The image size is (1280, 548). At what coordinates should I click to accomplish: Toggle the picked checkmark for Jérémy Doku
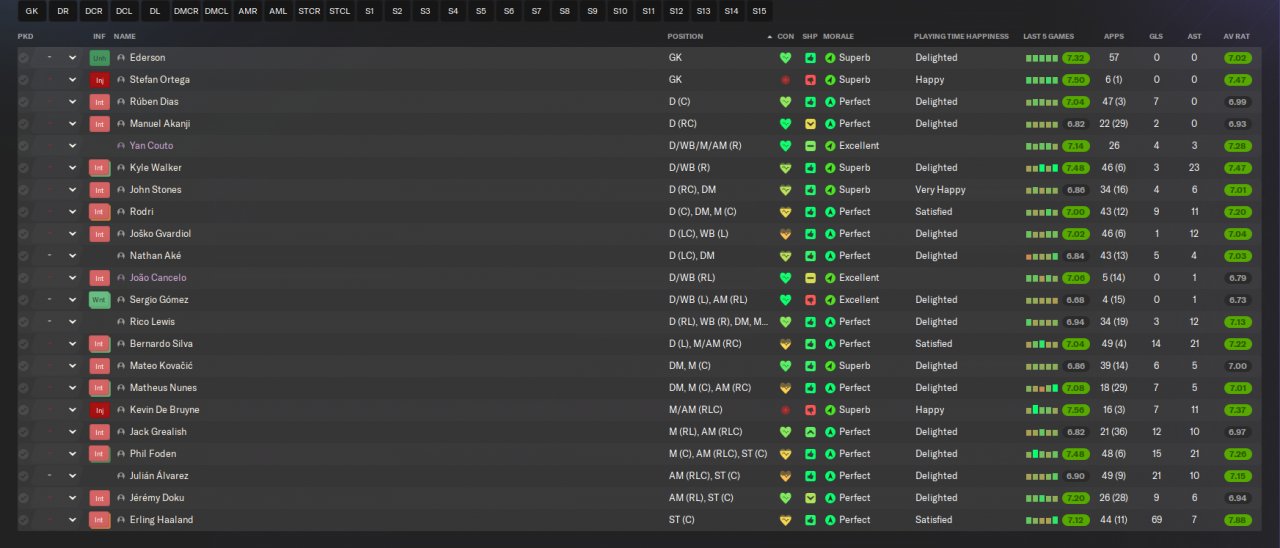23,498
